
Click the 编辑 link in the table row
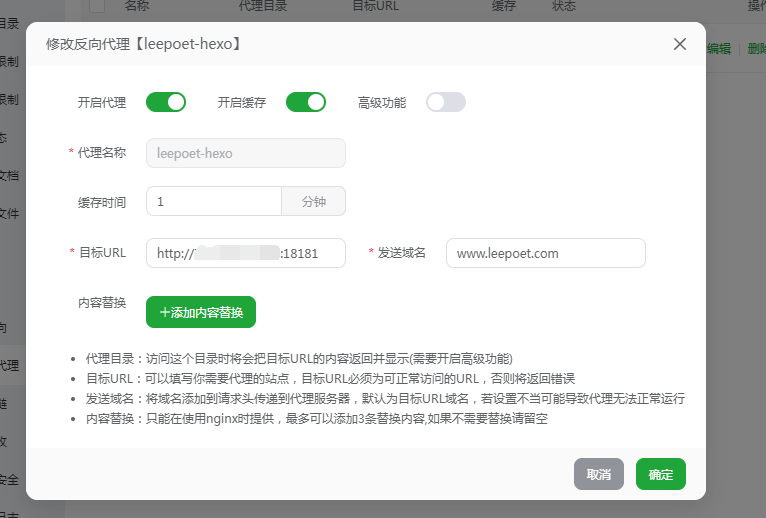pos(719,49)
